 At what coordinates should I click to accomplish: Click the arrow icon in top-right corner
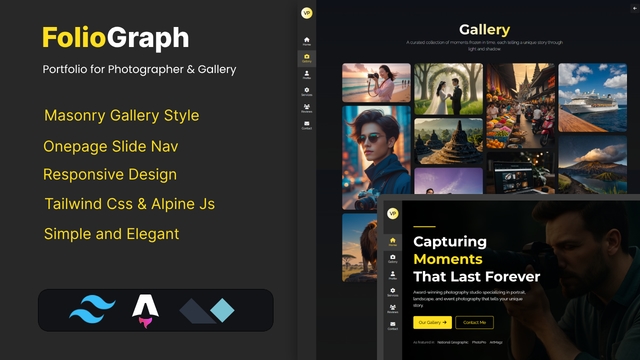click(635, 8)
